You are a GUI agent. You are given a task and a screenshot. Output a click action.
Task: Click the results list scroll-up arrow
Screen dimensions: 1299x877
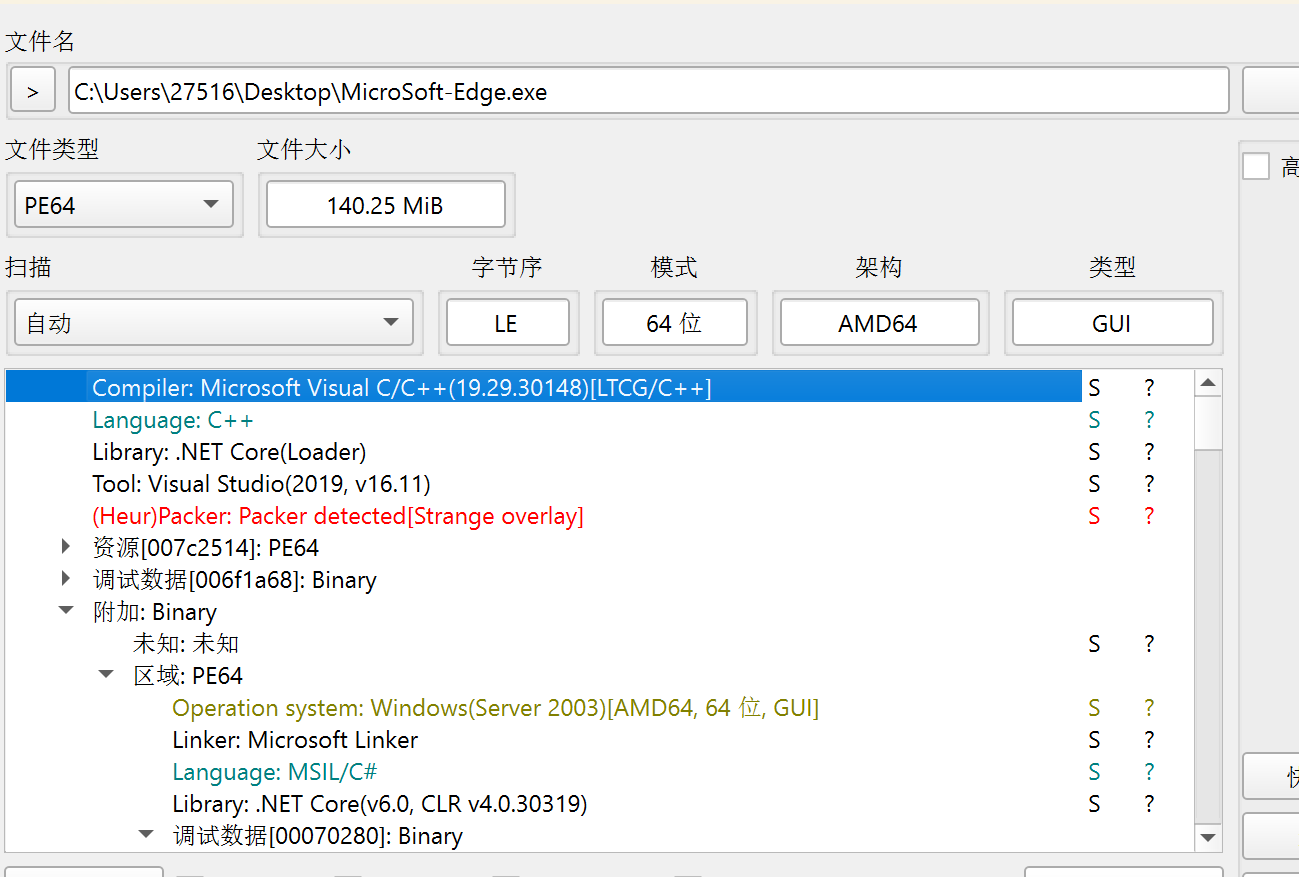(1208, 383)
